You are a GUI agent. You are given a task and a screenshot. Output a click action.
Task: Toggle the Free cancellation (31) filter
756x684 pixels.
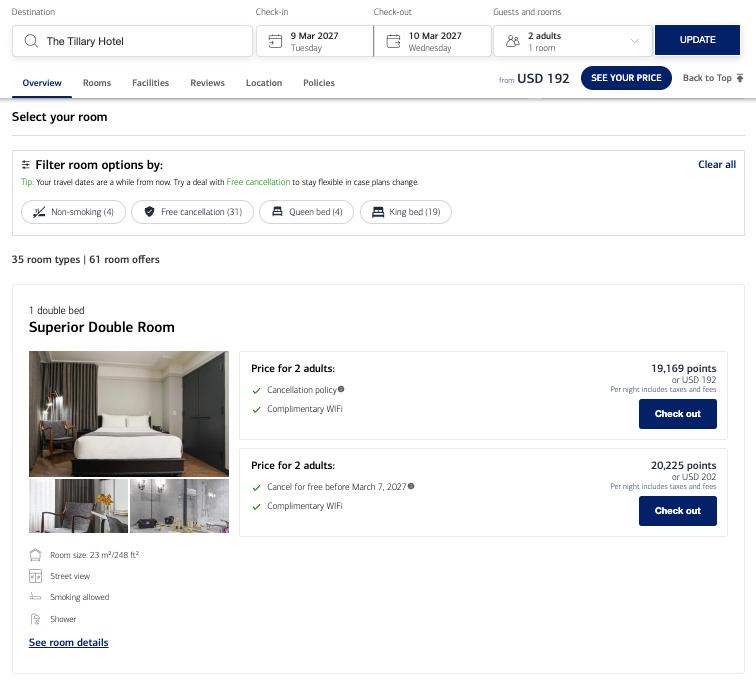pos(192,212)
